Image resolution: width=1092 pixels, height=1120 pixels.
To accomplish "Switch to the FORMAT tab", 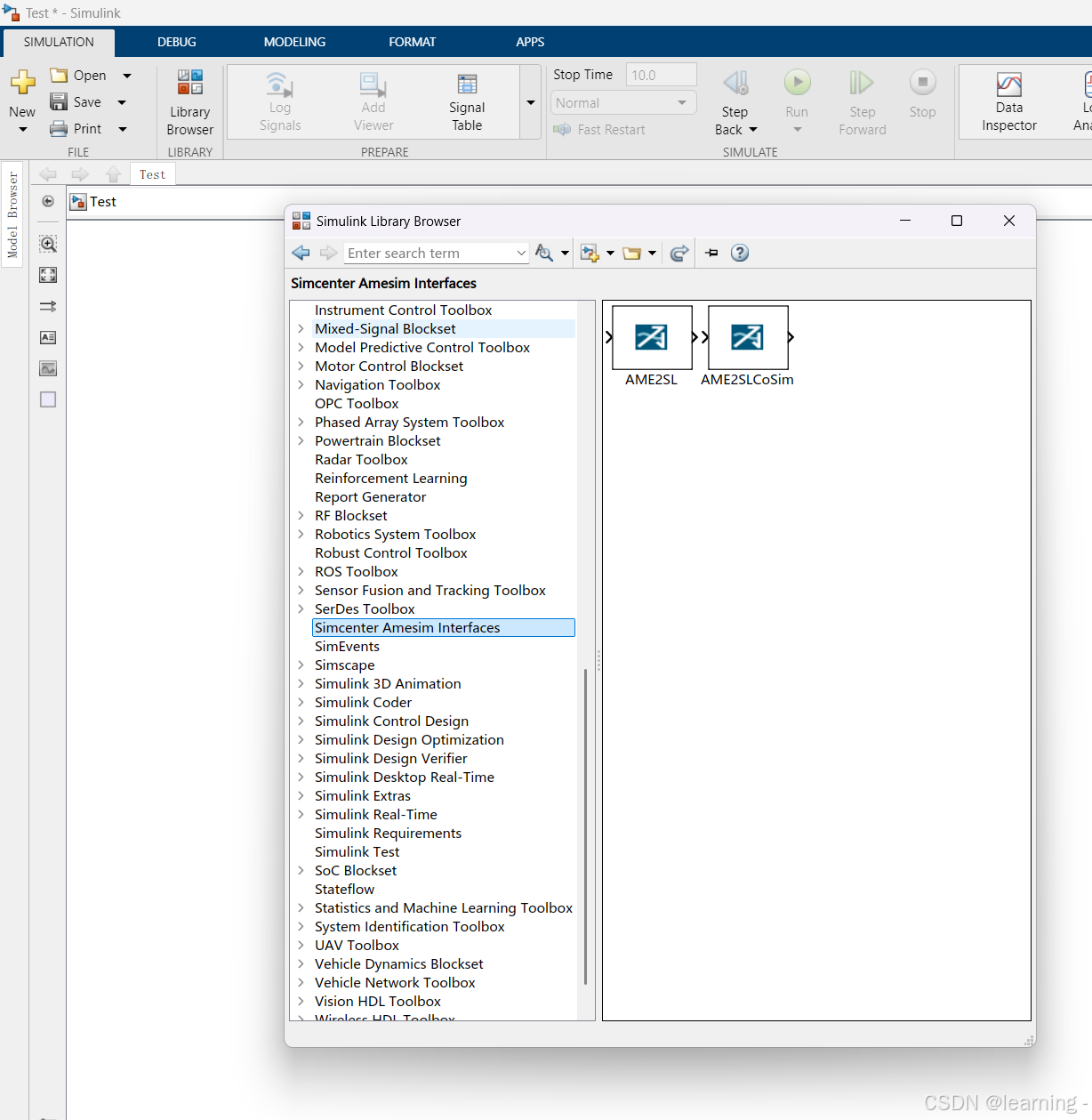I will point(413,42).
